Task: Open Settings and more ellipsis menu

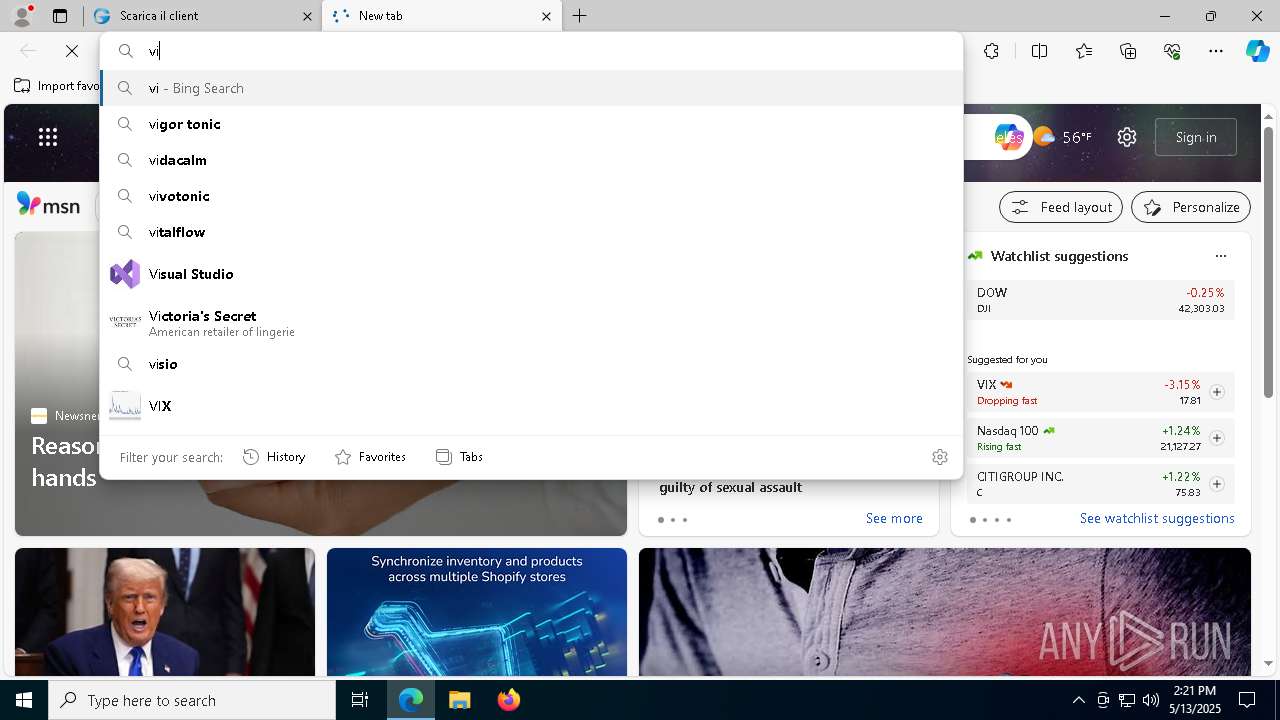Action: point(1216,51)
